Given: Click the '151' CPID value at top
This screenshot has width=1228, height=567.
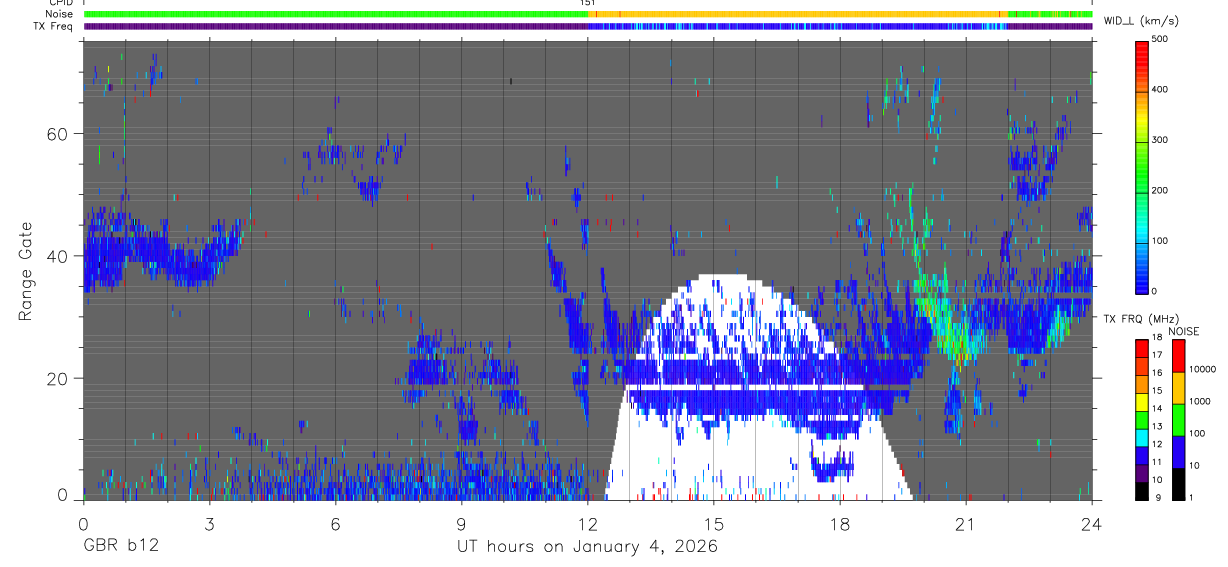Looking at the screenshot, I should point(588,3).
